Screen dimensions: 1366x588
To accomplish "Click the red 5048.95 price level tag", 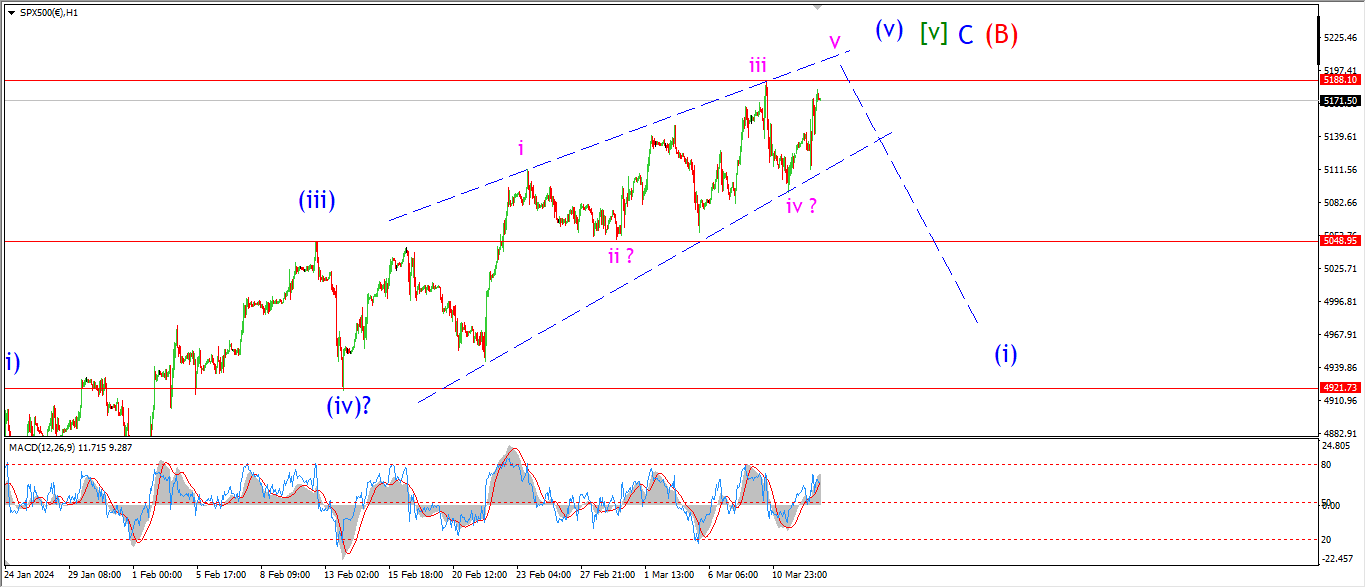I will (x=1339, y=241).
